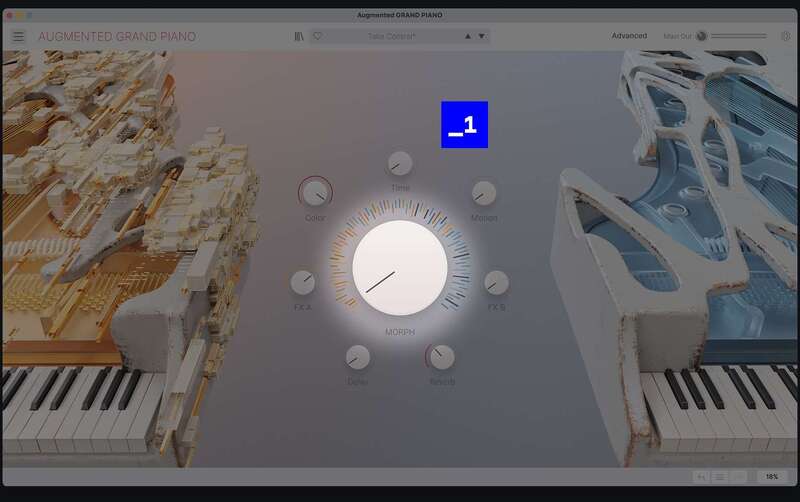Go to the next preset with down arrow

point(482,36)
